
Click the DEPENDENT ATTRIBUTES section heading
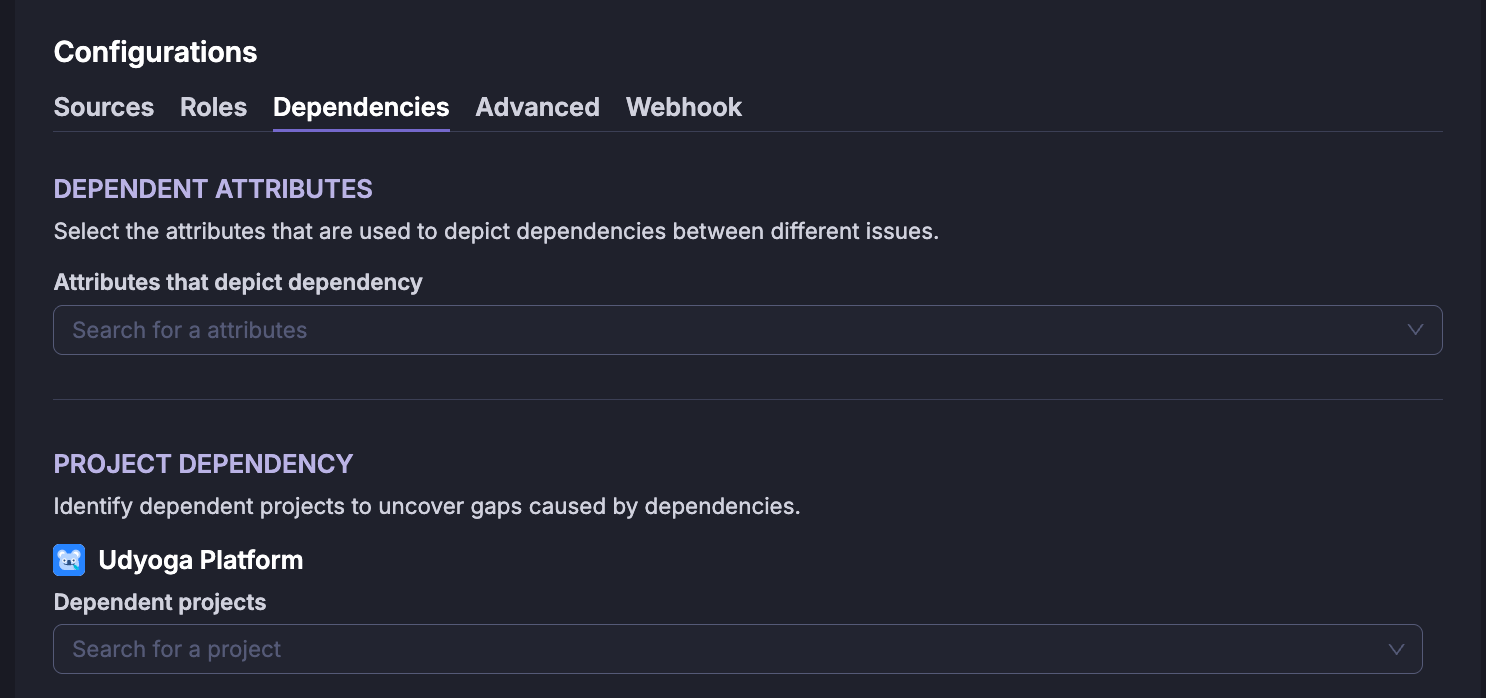click(x=213, y=189)
